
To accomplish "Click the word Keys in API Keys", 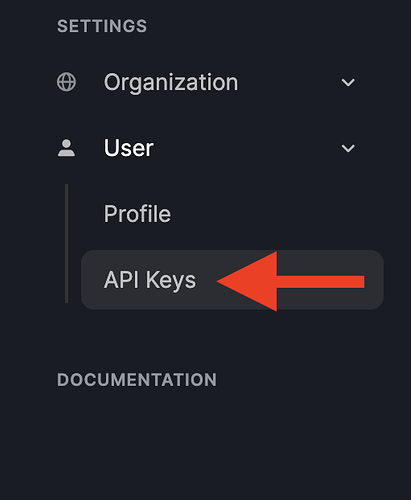I will [x=171, y=281].
